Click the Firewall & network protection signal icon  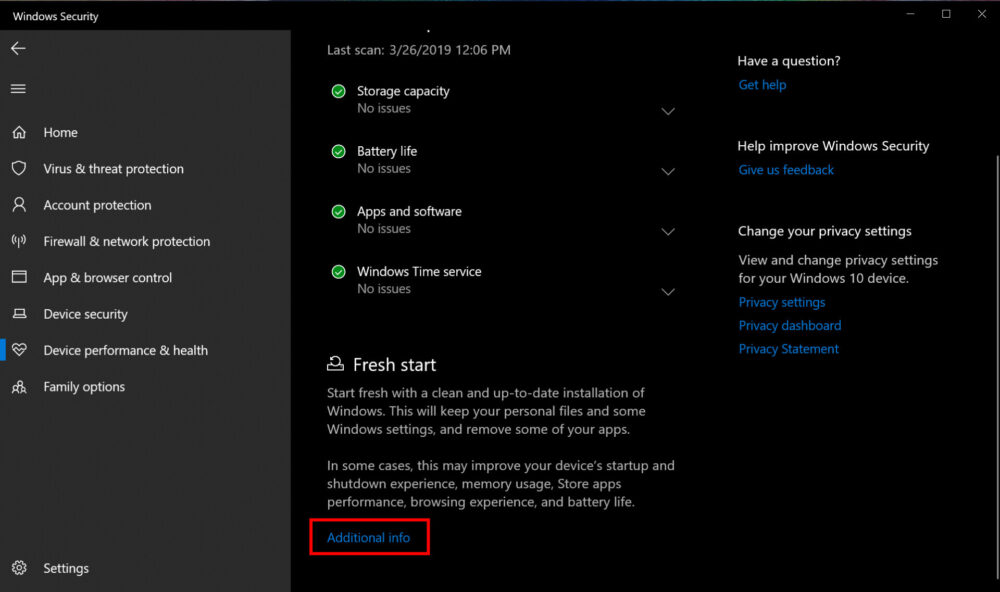pos(19,241)
